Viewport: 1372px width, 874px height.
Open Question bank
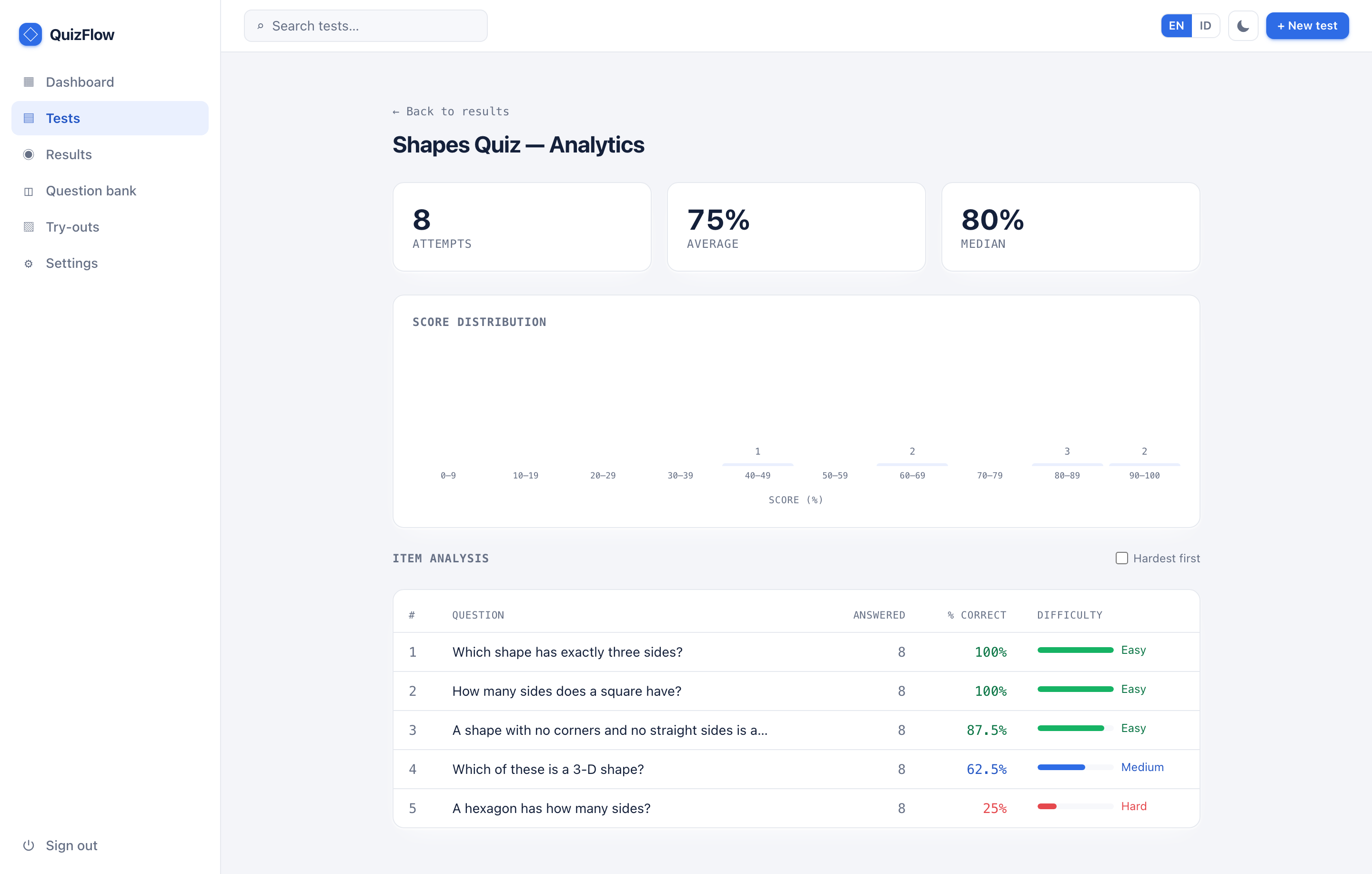click(110, 191)
